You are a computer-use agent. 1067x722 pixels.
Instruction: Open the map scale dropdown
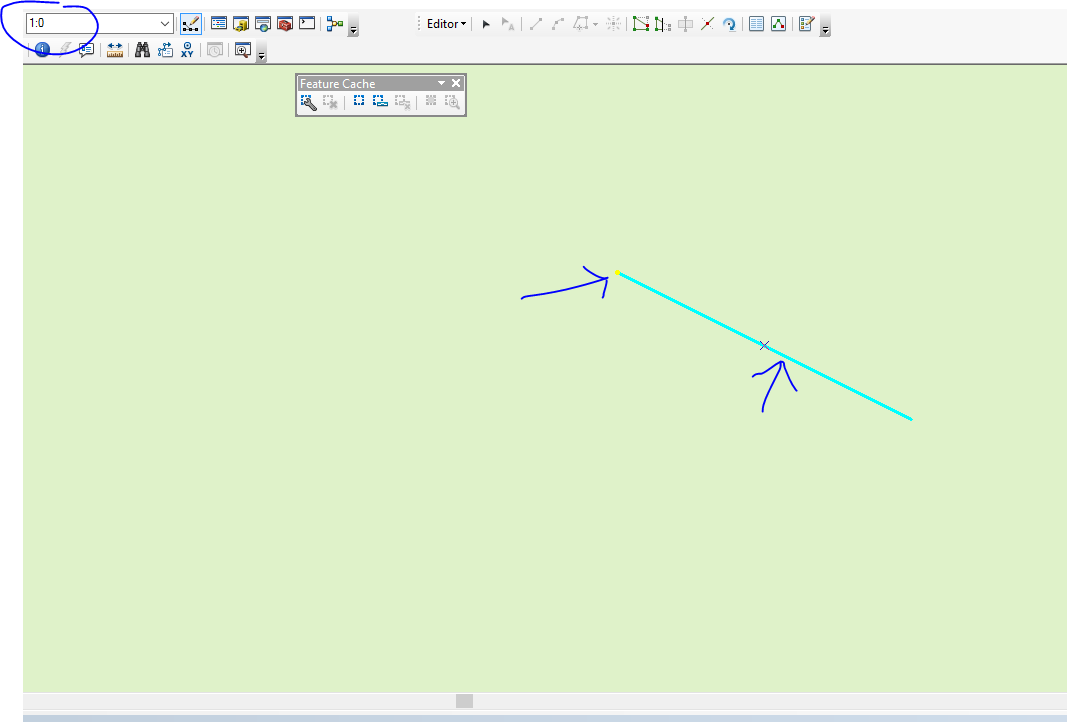[x=165, y=24]
